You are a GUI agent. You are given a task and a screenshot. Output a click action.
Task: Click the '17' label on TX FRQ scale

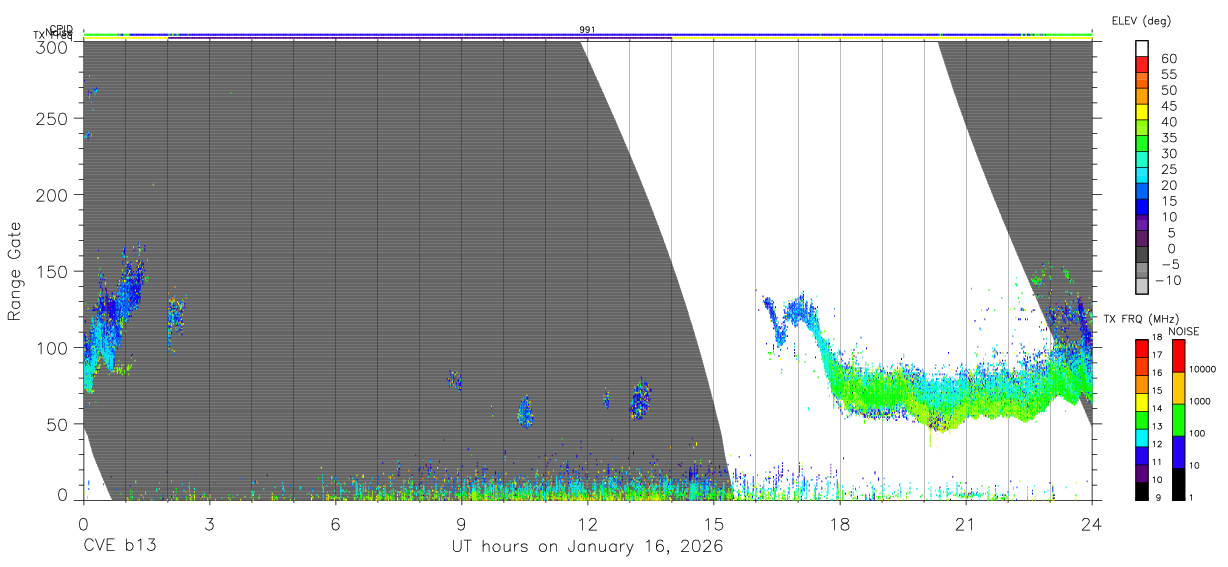[x=1157, y=355]
